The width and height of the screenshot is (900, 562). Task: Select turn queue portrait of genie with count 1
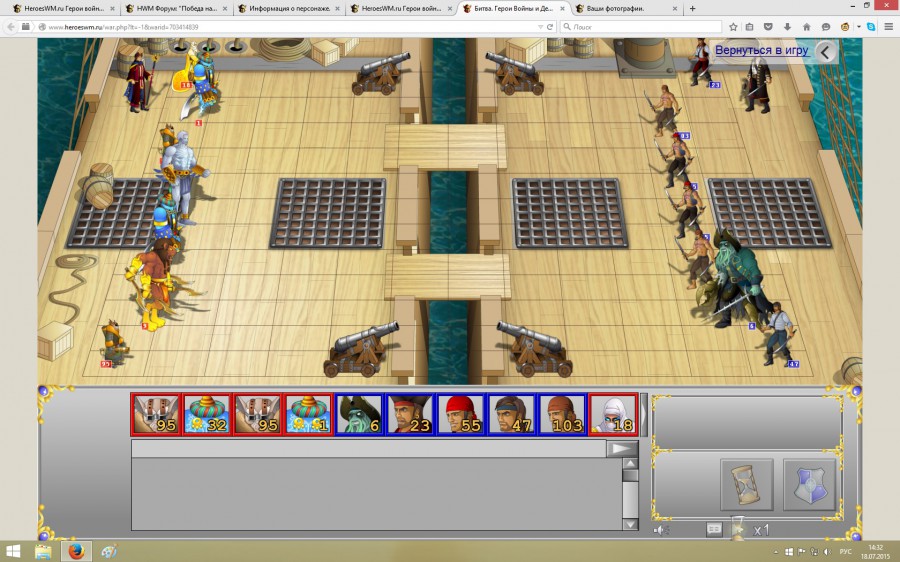click(308, 413)
